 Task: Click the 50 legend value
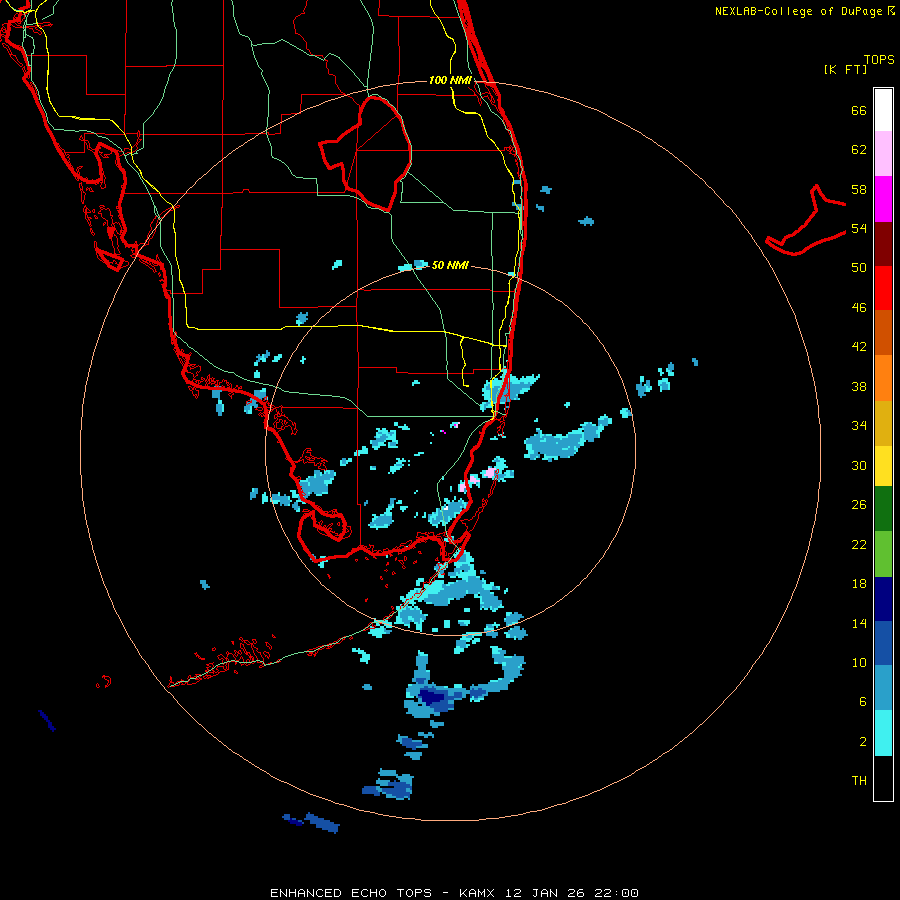859,268
